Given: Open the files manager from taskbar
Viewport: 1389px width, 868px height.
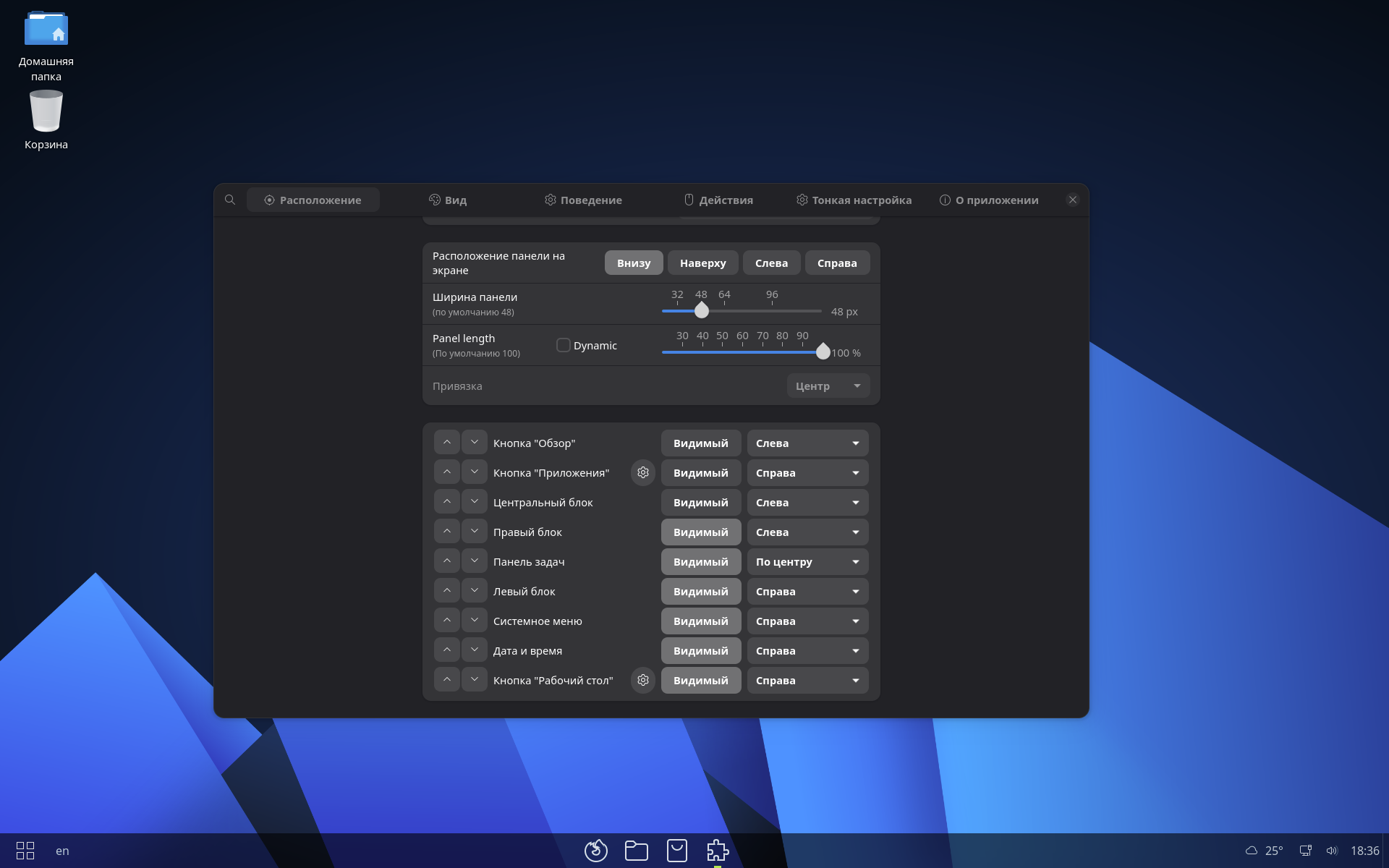Looking at the screenshot, I should pyautogui.click(x=636, y=851).
